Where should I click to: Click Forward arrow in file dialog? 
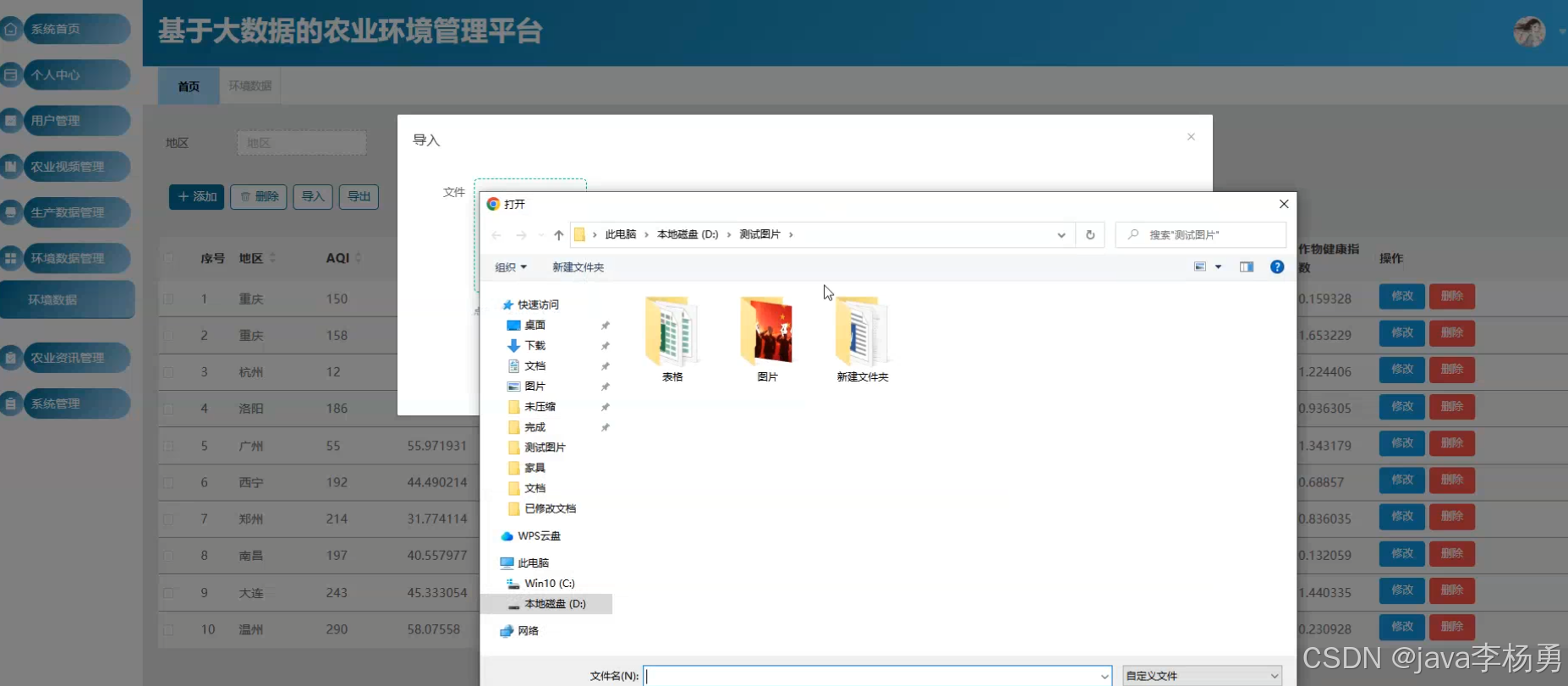point(521,235)
